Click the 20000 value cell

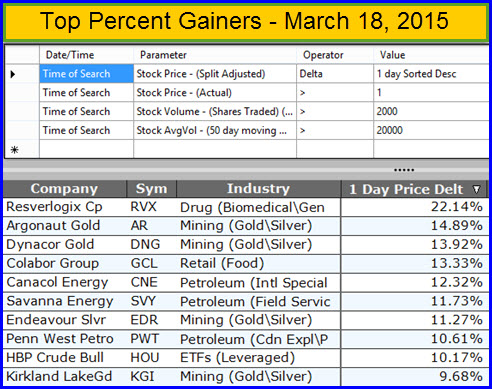[432, 130]
